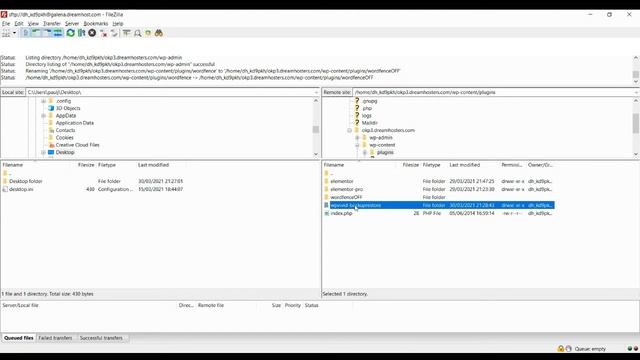Click the Local site path field
This screenshot has width=640, height=360.
click(169, 92)
